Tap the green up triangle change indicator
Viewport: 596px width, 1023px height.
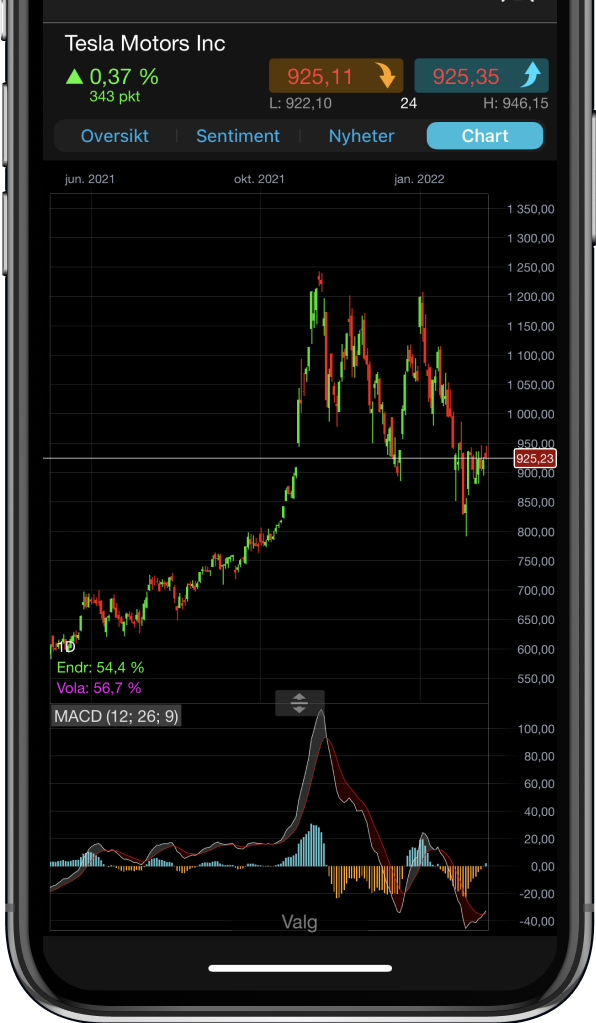(x=74, y=77)
